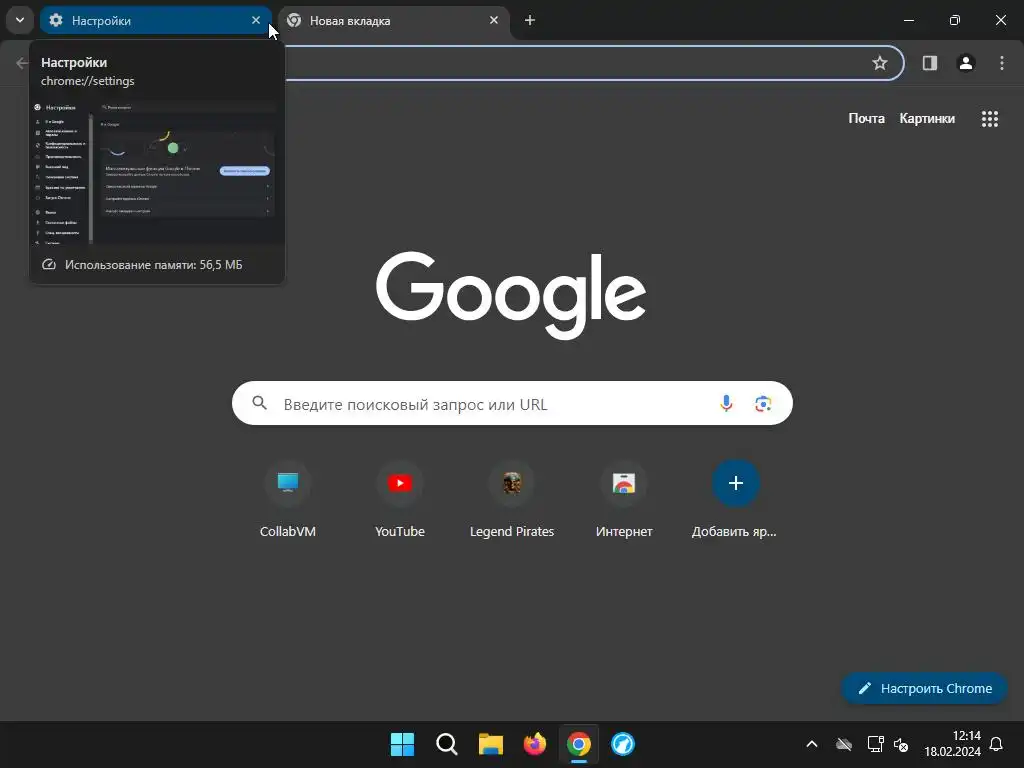
Task: Launch Firefox from the taskbar
Action: (535, 744)
